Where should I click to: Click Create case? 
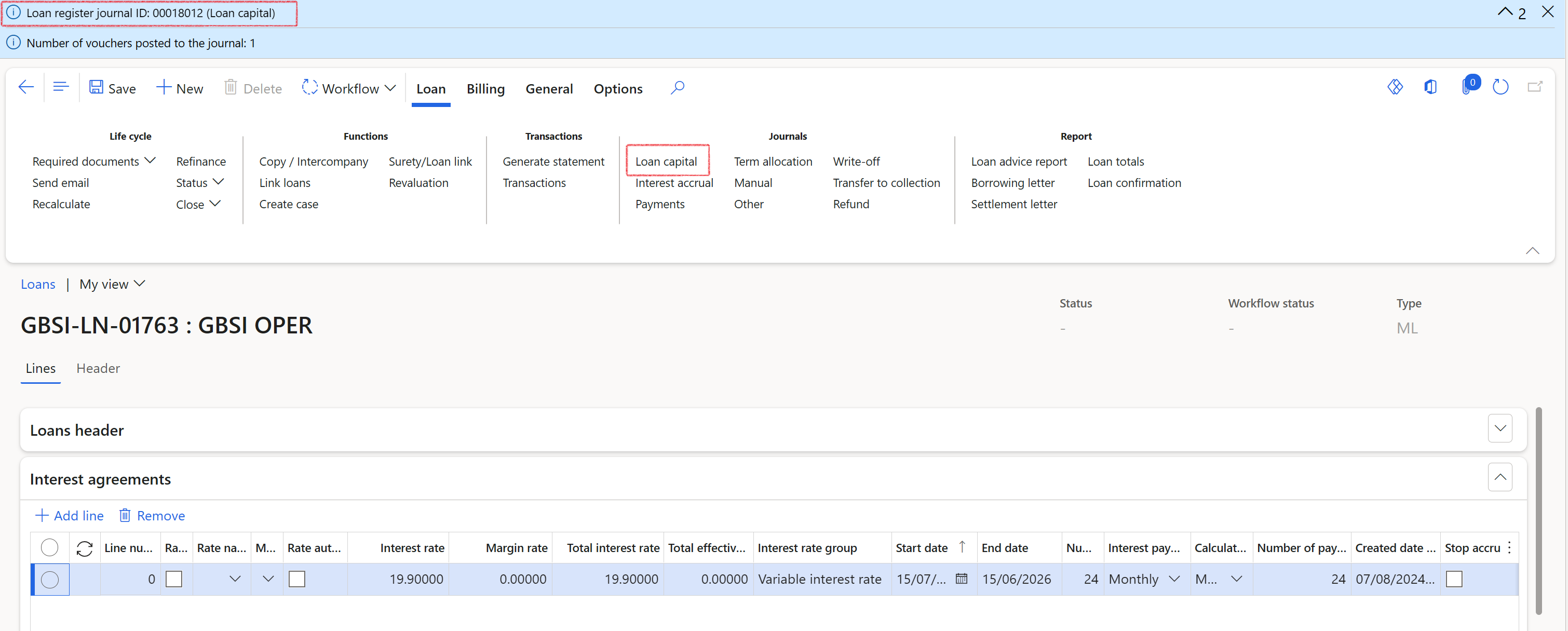[289, 204]
